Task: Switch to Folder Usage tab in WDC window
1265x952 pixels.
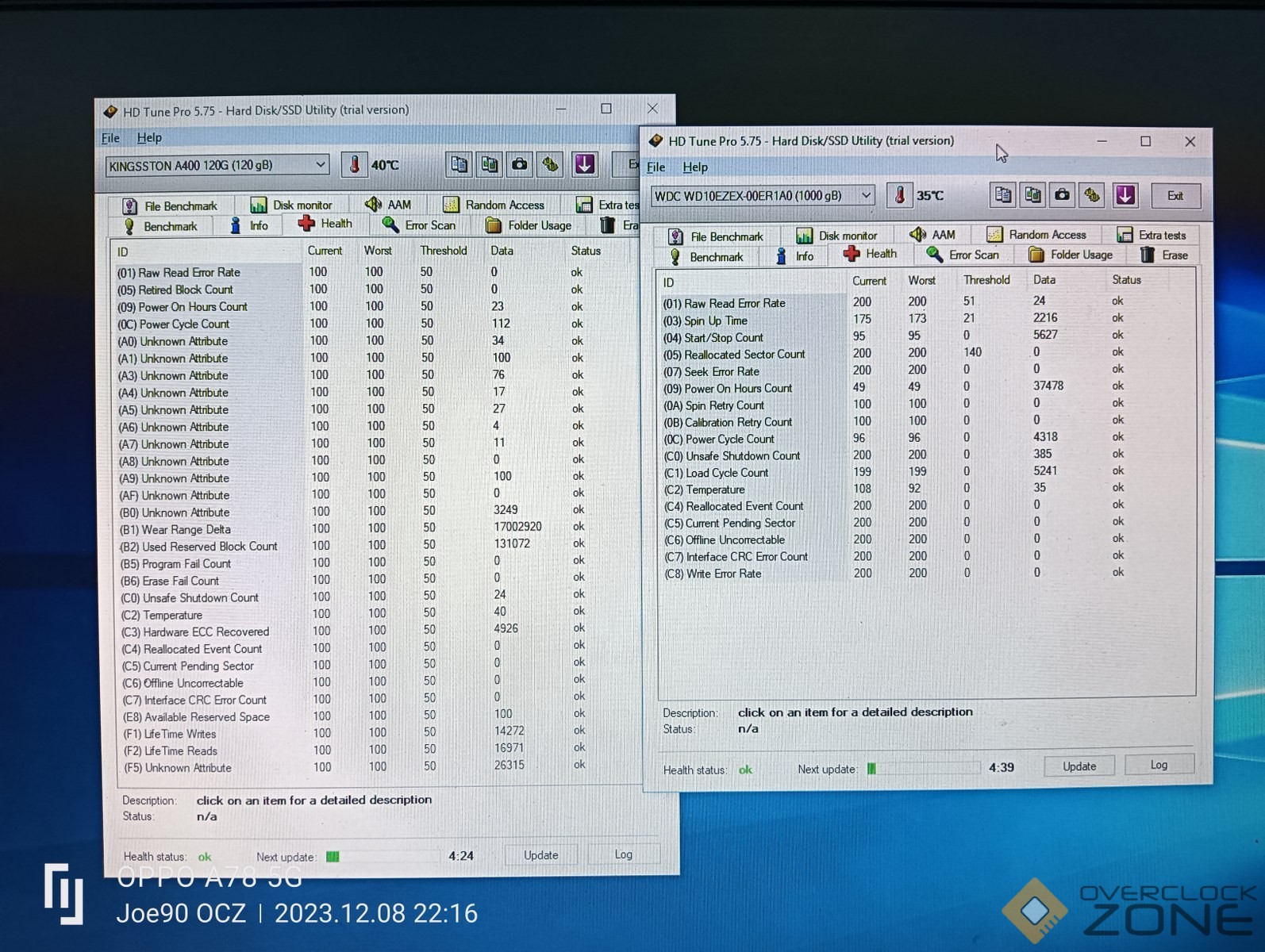Action: click(x=1071, y=255)
